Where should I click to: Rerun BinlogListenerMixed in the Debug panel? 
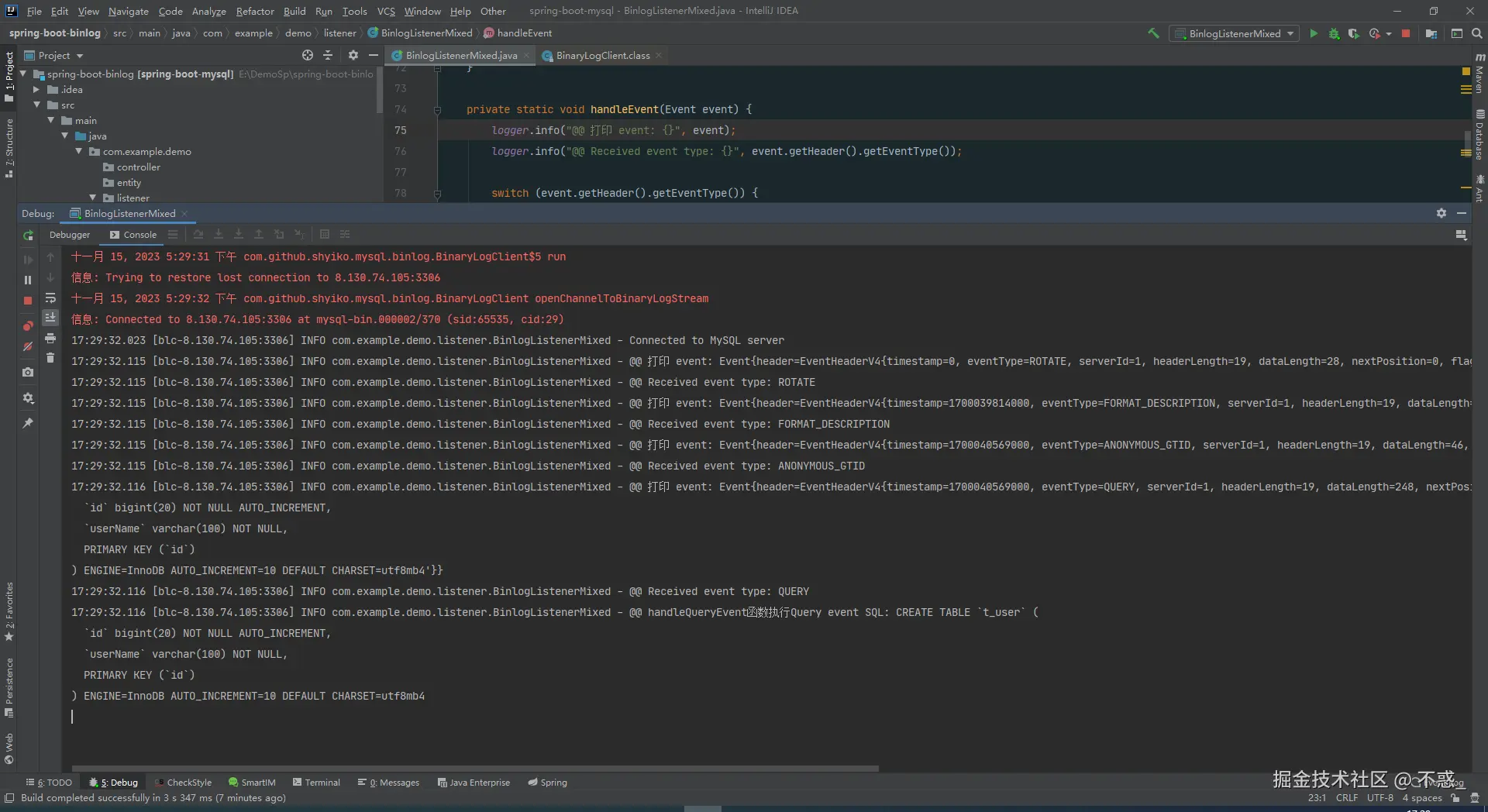coord(29,236)
